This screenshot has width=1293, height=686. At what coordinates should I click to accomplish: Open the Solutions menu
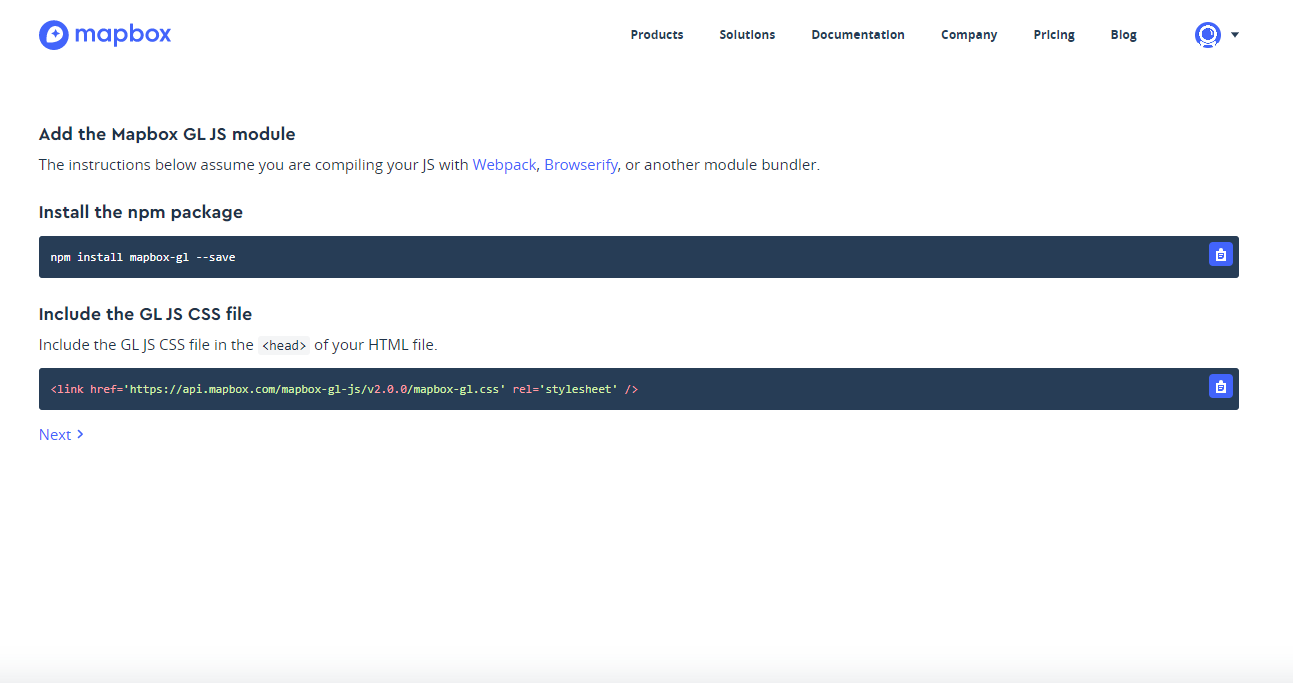pyautogui.click(x=747, y=35)
